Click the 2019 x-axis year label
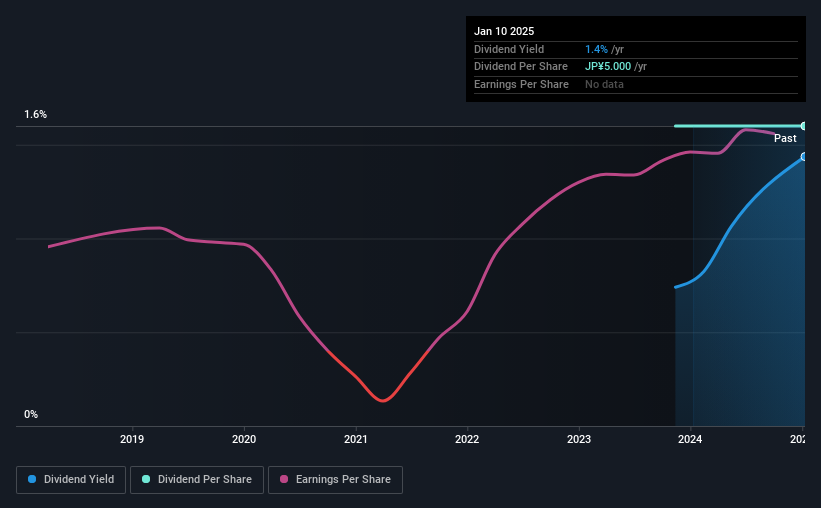The image size is (821, 508). tap(133, 438)
